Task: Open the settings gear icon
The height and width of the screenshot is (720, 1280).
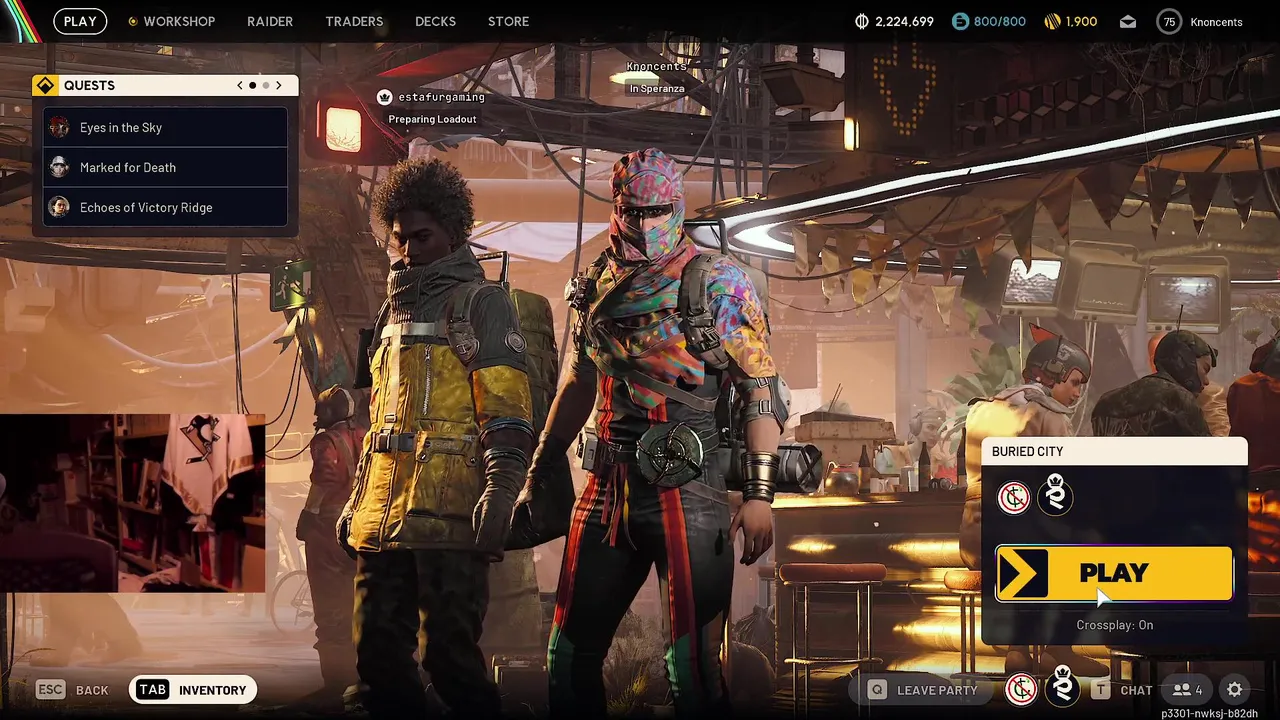Action: [x=1235, y=690]
